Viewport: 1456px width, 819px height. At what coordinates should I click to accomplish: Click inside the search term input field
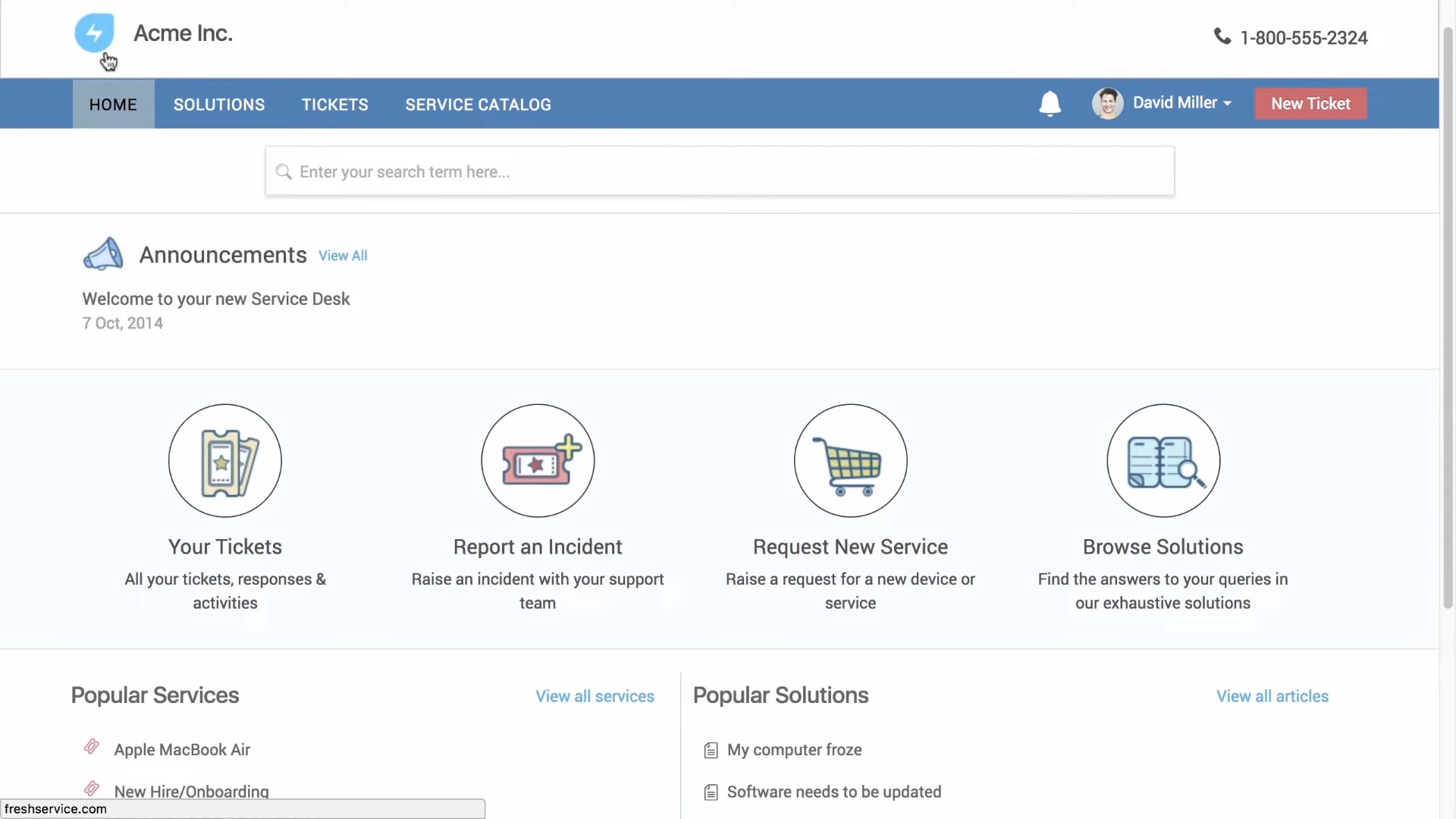682,171
